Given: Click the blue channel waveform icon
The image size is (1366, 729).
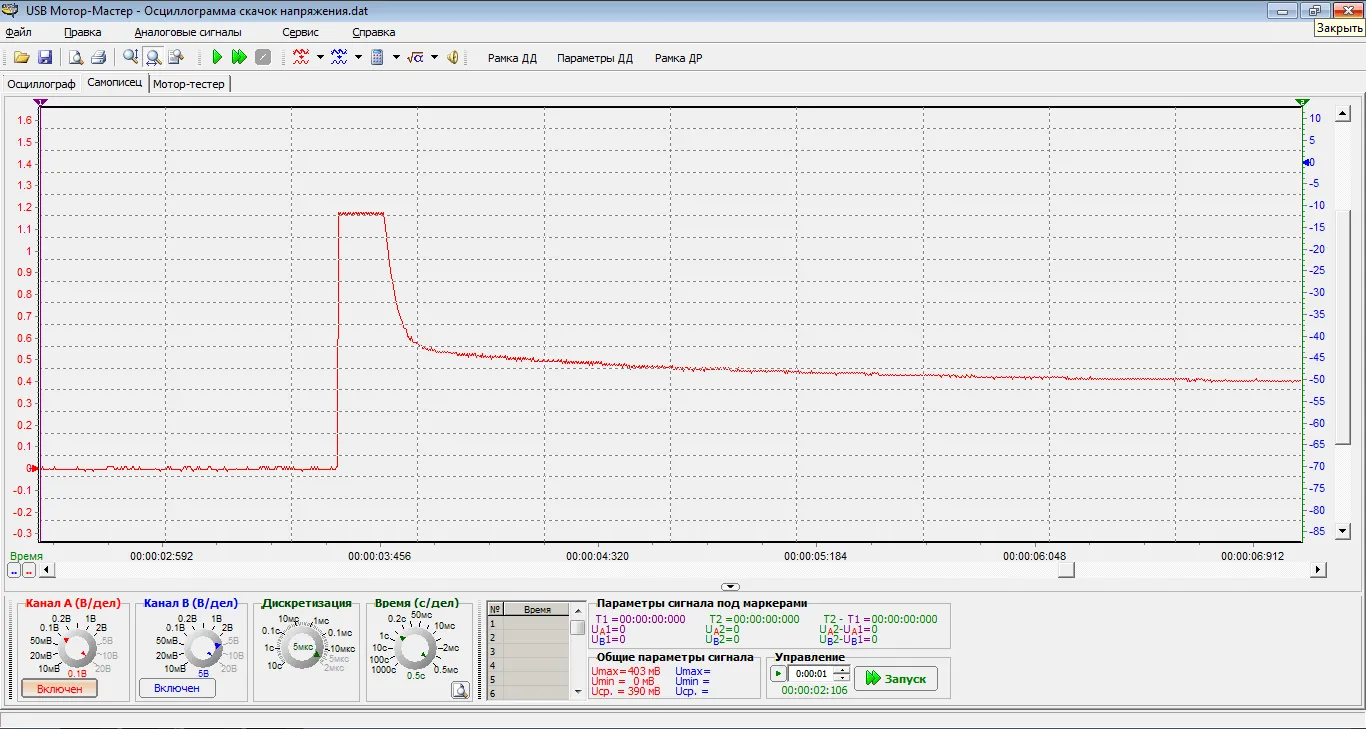Looking at the screenshot, I should point(339,58).
